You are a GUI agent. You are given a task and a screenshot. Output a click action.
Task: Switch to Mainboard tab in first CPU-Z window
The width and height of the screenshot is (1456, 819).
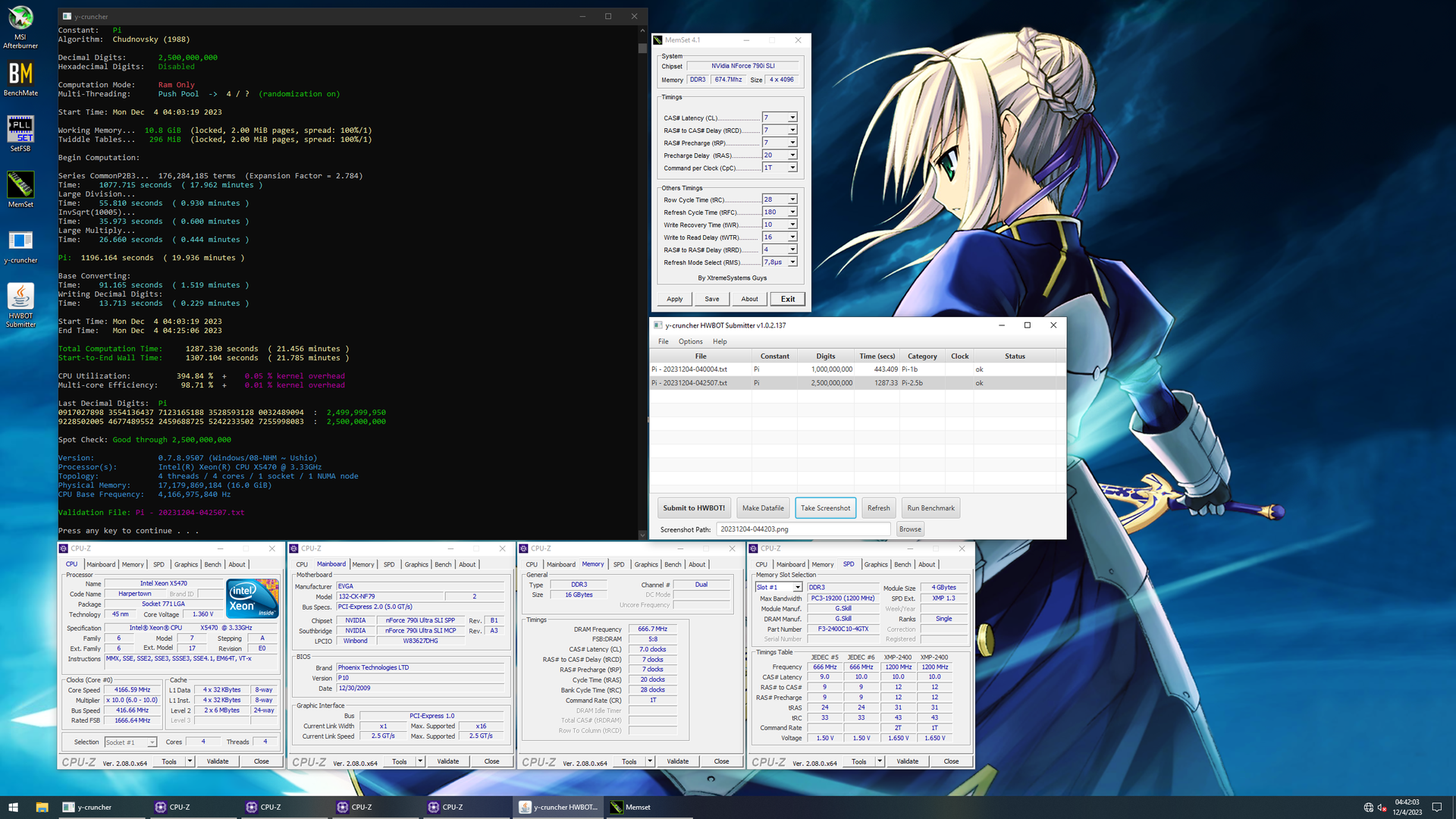pos(101,564)
